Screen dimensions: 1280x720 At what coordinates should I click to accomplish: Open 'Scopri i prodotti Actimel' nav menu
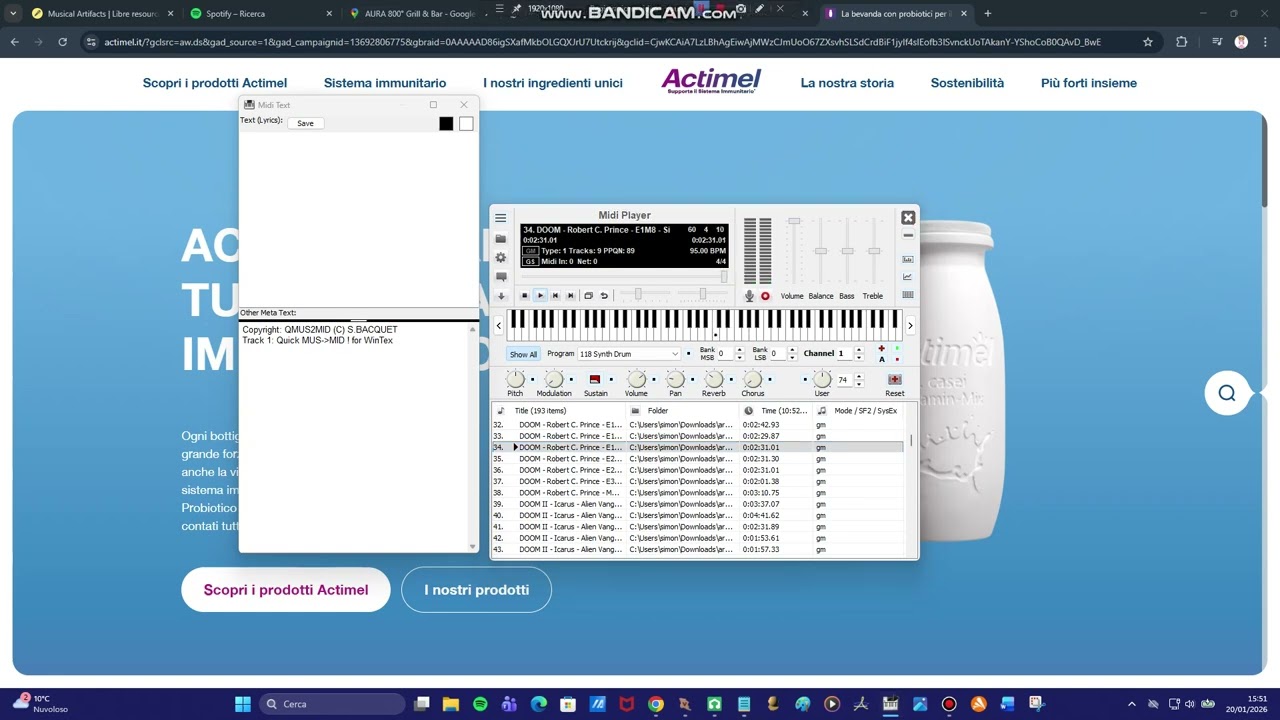215,83
